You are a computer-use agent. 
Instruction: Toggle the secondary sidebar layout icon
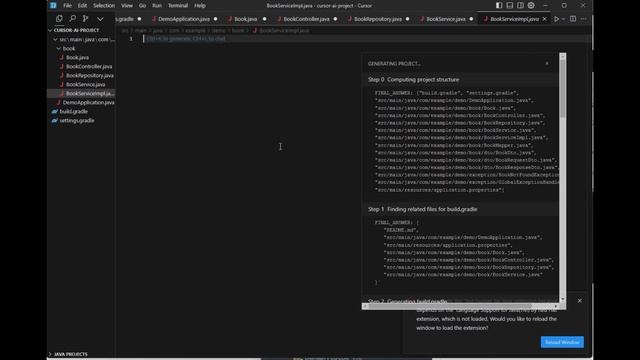click(x=520, y=6)
